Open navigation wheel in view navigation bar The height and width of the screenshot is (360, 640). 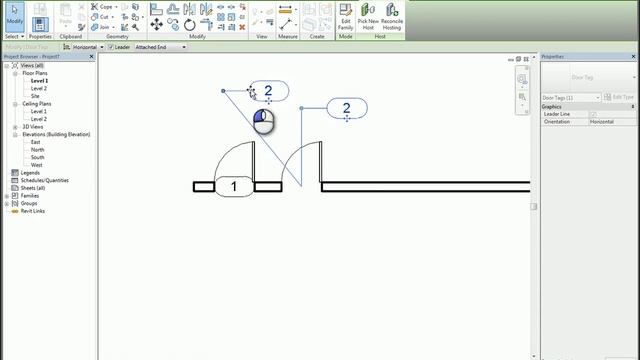pos(522,79)
